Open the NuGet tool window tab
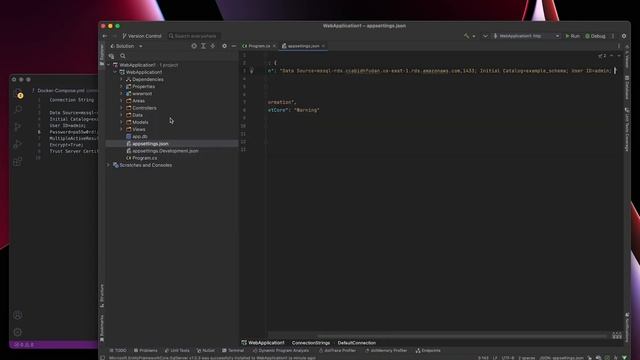Image resolution: width=640 pixels, height=360 pixels. tap(206, 351)
